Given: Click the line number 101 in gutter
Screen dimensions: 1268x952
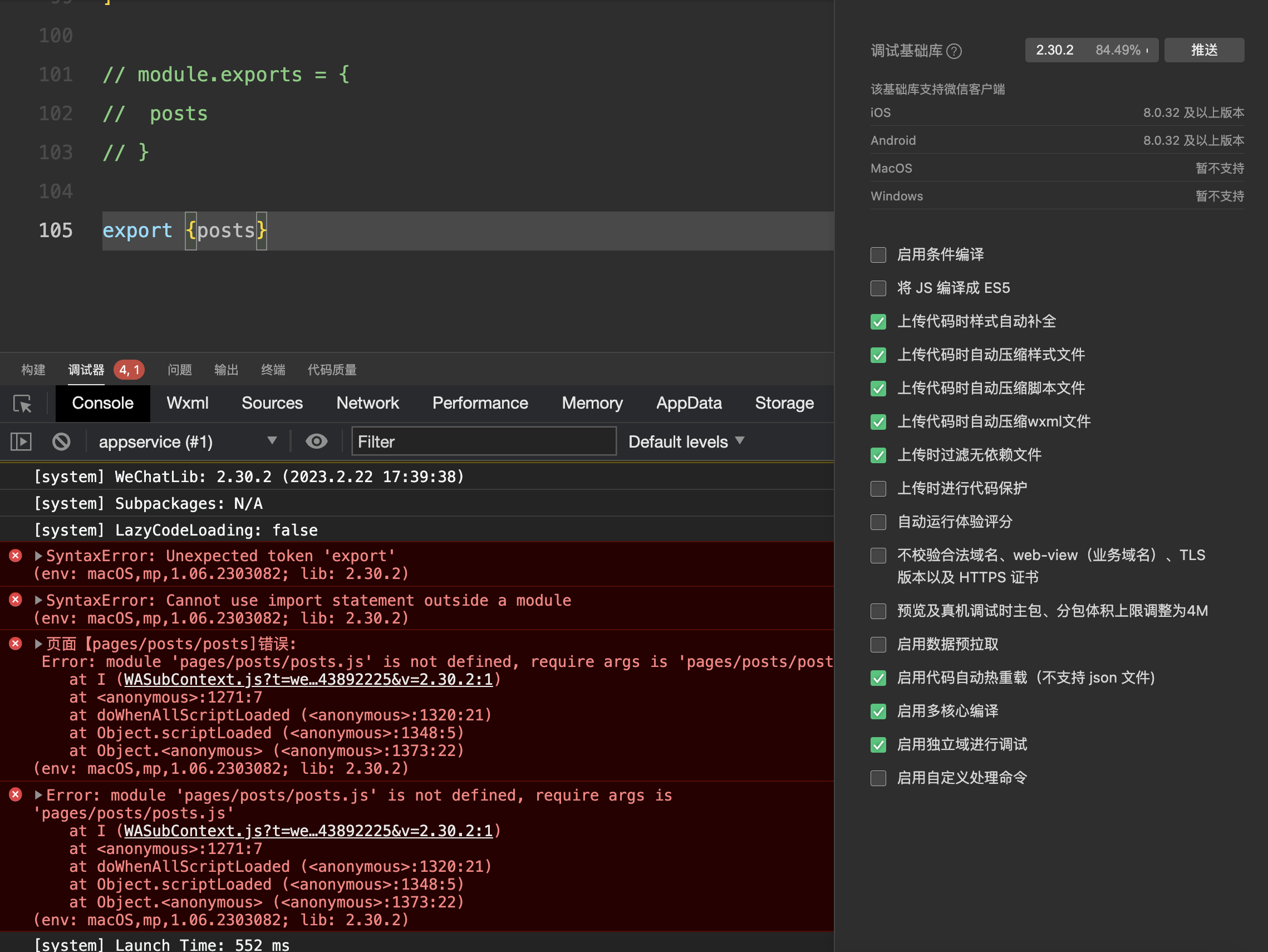Looking at the screenshot, I should [56, 75].
